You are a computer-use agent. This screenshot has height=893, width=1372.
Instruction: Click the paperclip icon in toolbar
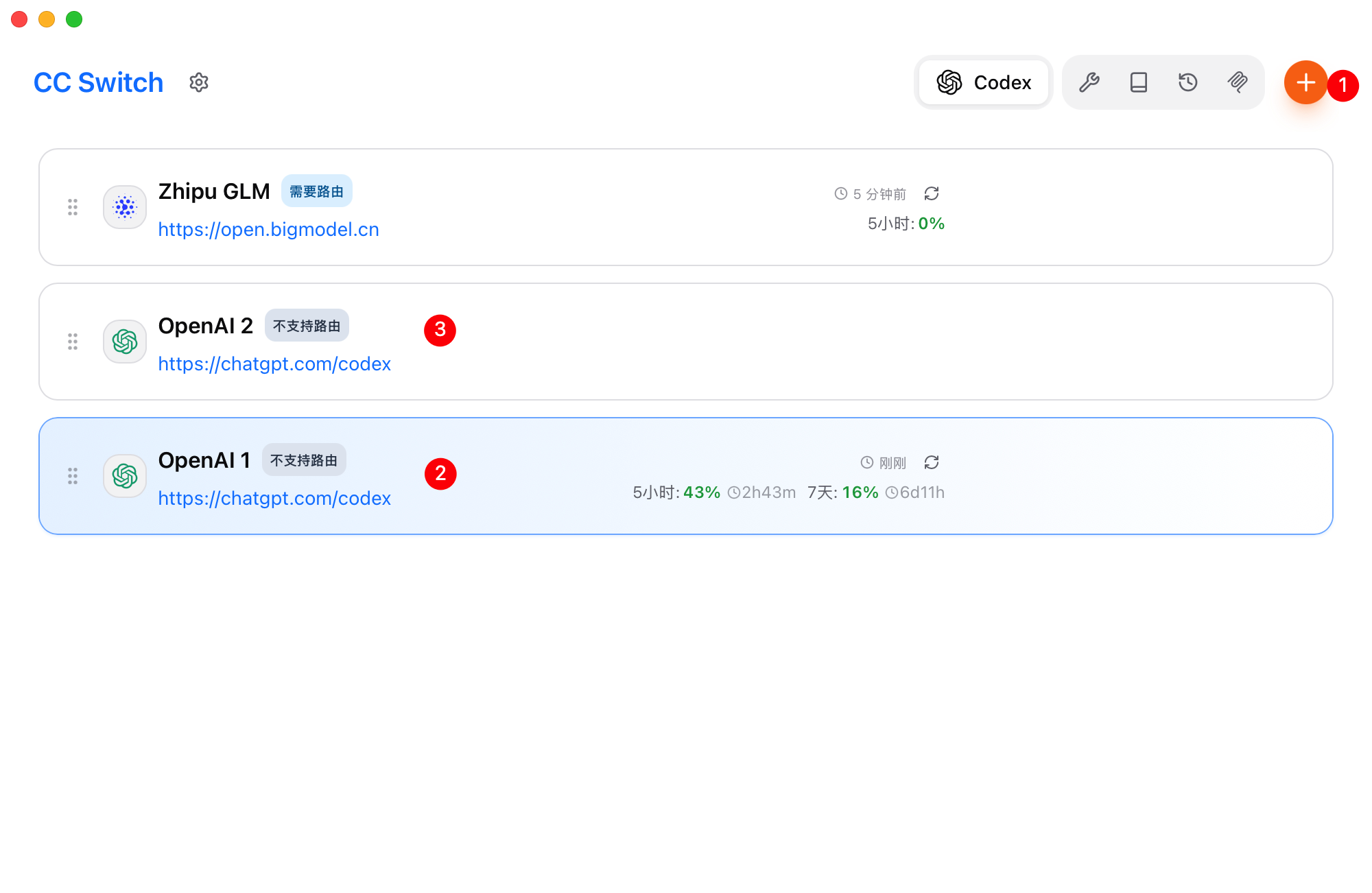click(1238, 82)
